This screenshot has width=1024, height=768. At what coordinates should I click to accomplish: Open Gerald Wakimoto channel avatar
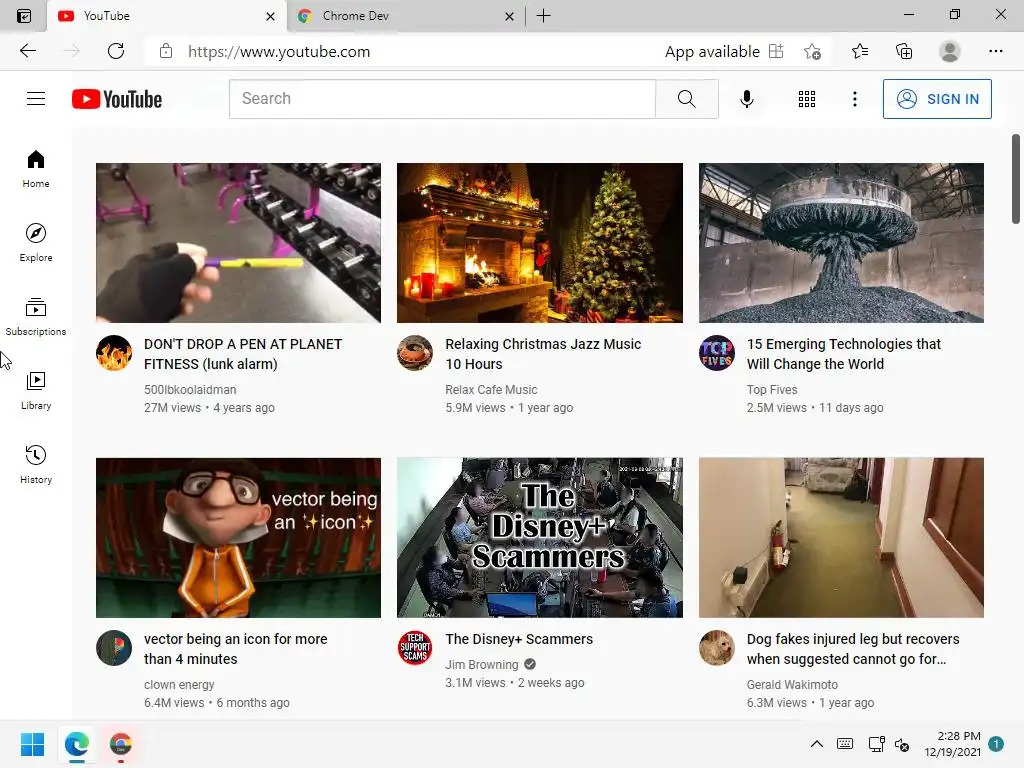click(x=717, y=648)
